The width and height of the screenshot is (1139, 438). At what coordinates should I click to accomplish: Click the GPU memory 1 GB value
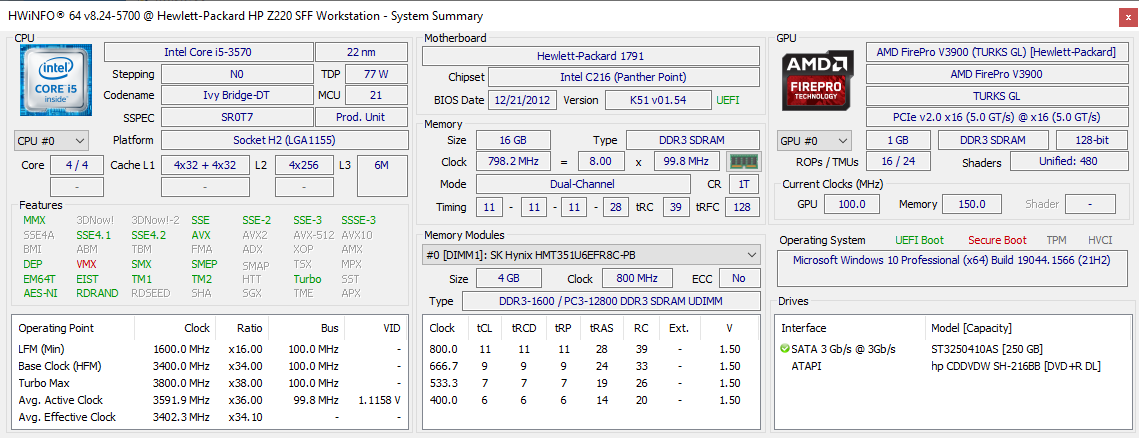(898, 141)
